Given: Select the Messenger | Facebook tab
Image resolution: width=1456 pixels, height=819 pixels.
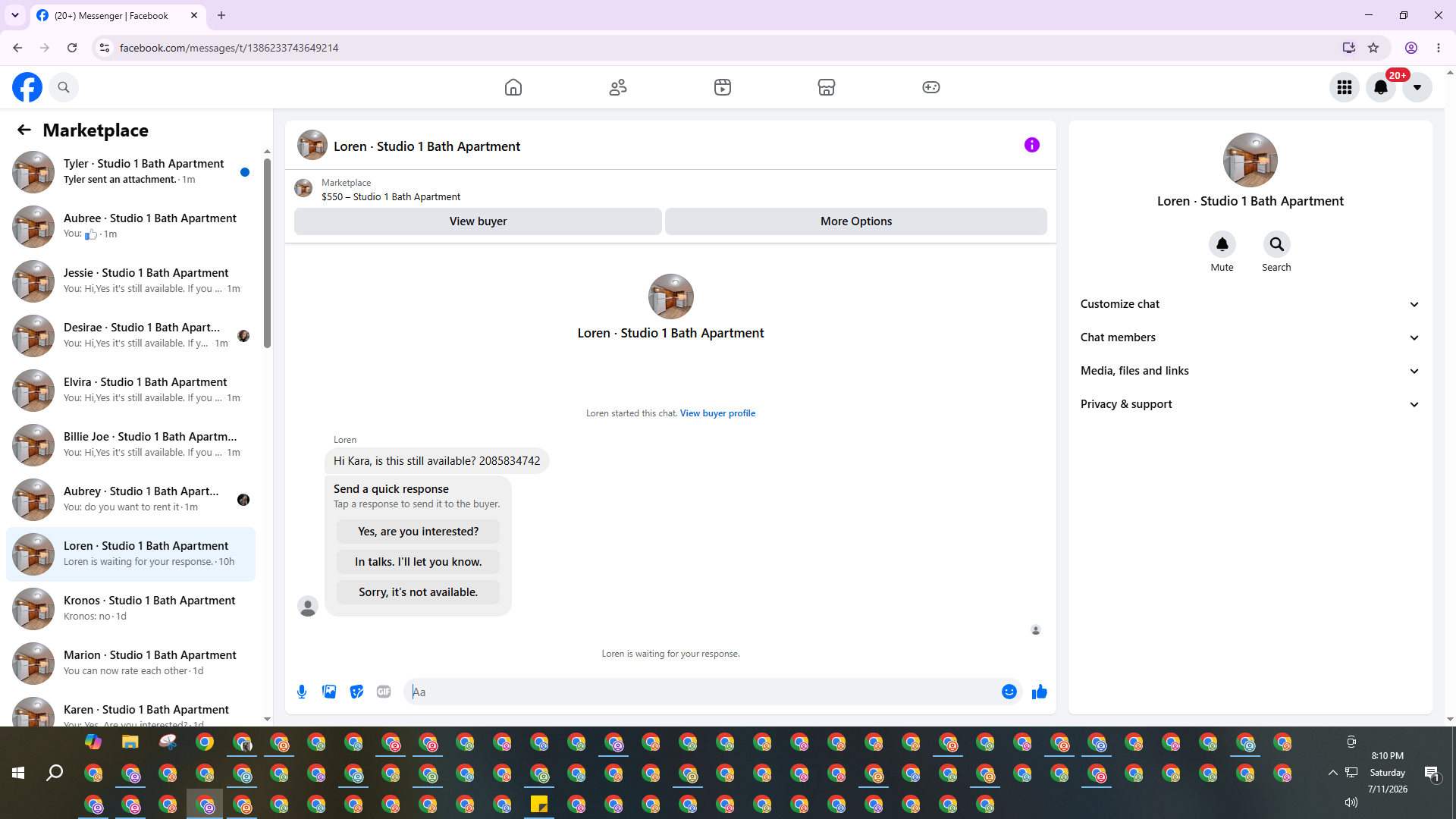Looking at the screenshot, I should [x=118, y=15].
